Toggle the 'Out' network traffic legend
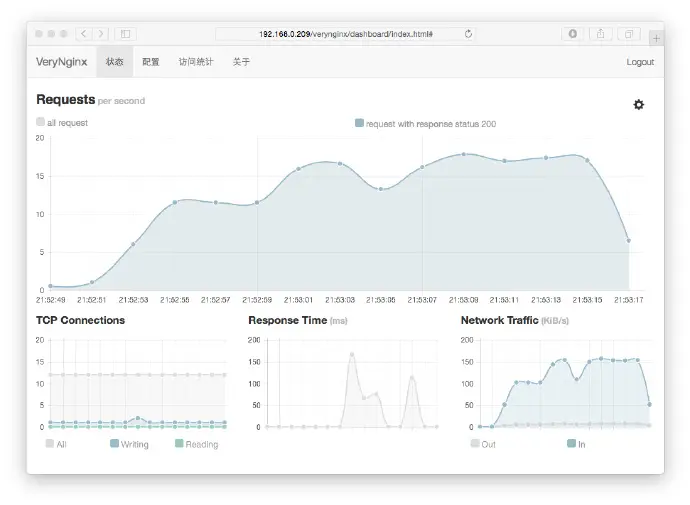Image resolution: width=690 pixels, height=505 pixels. point(483,444)
